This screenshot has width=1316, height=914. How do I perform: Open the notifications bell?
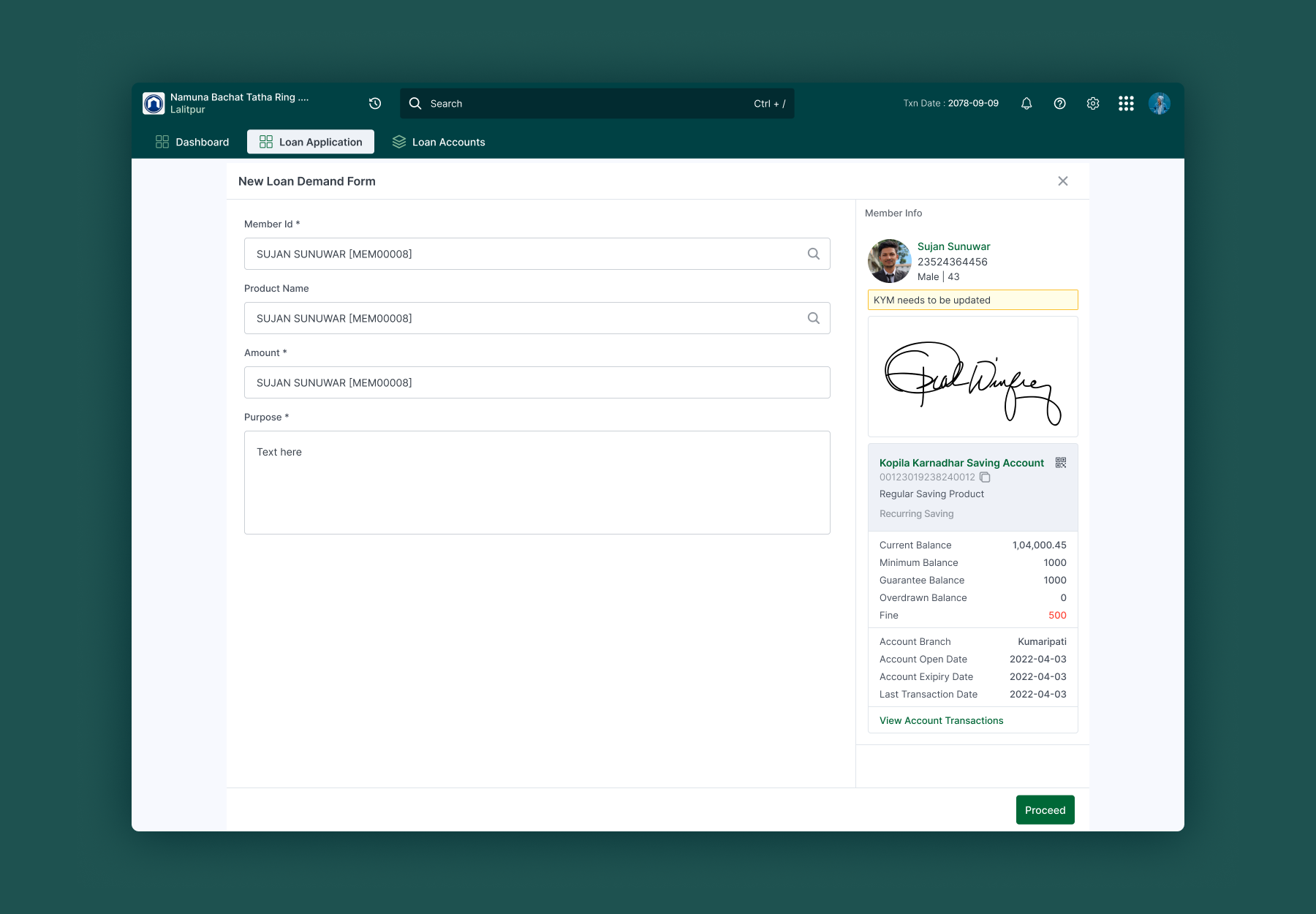tap(1026, 103)
